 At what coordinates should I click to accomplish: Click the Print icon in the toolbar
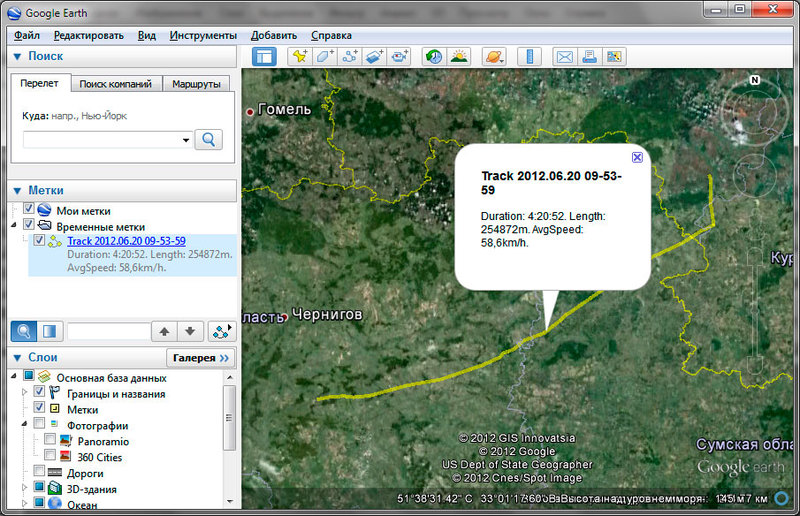589,57
